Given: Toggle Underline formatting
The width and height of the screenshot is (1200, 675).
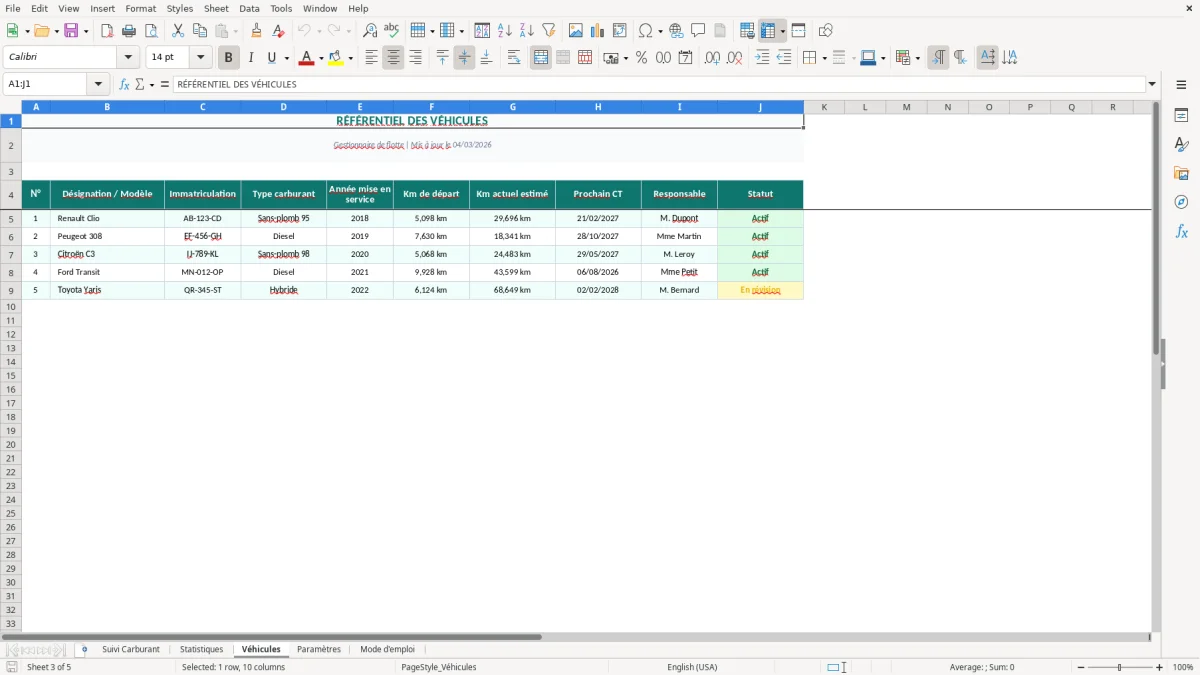Looking at the screenshot, I should tap(271, 58).
